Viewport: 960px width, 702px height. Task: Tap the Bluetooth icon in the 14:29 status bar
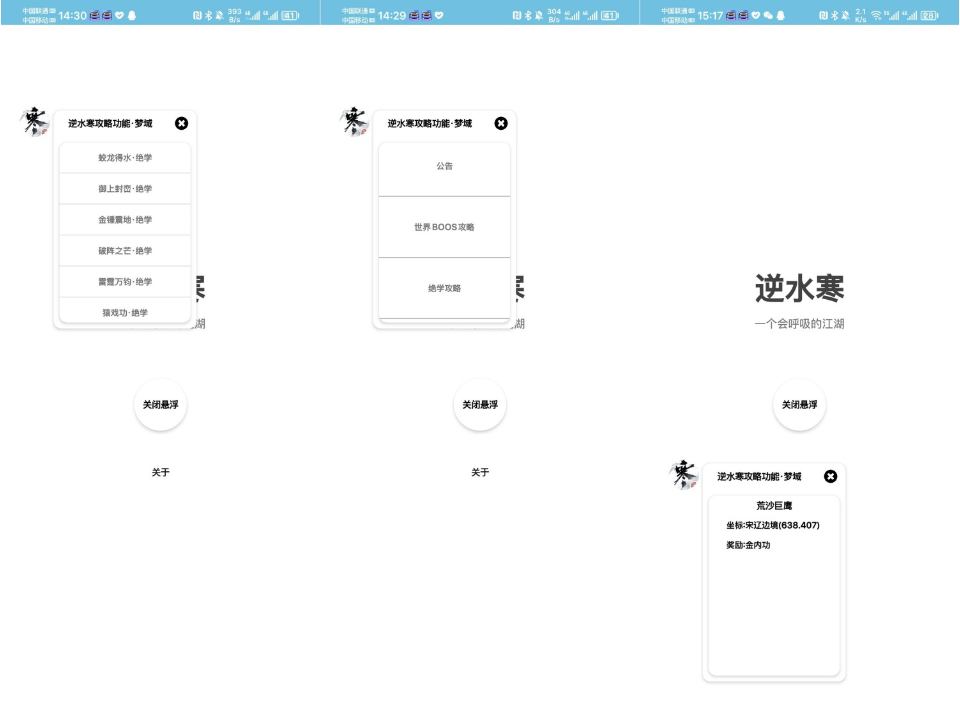pos(528,15)
